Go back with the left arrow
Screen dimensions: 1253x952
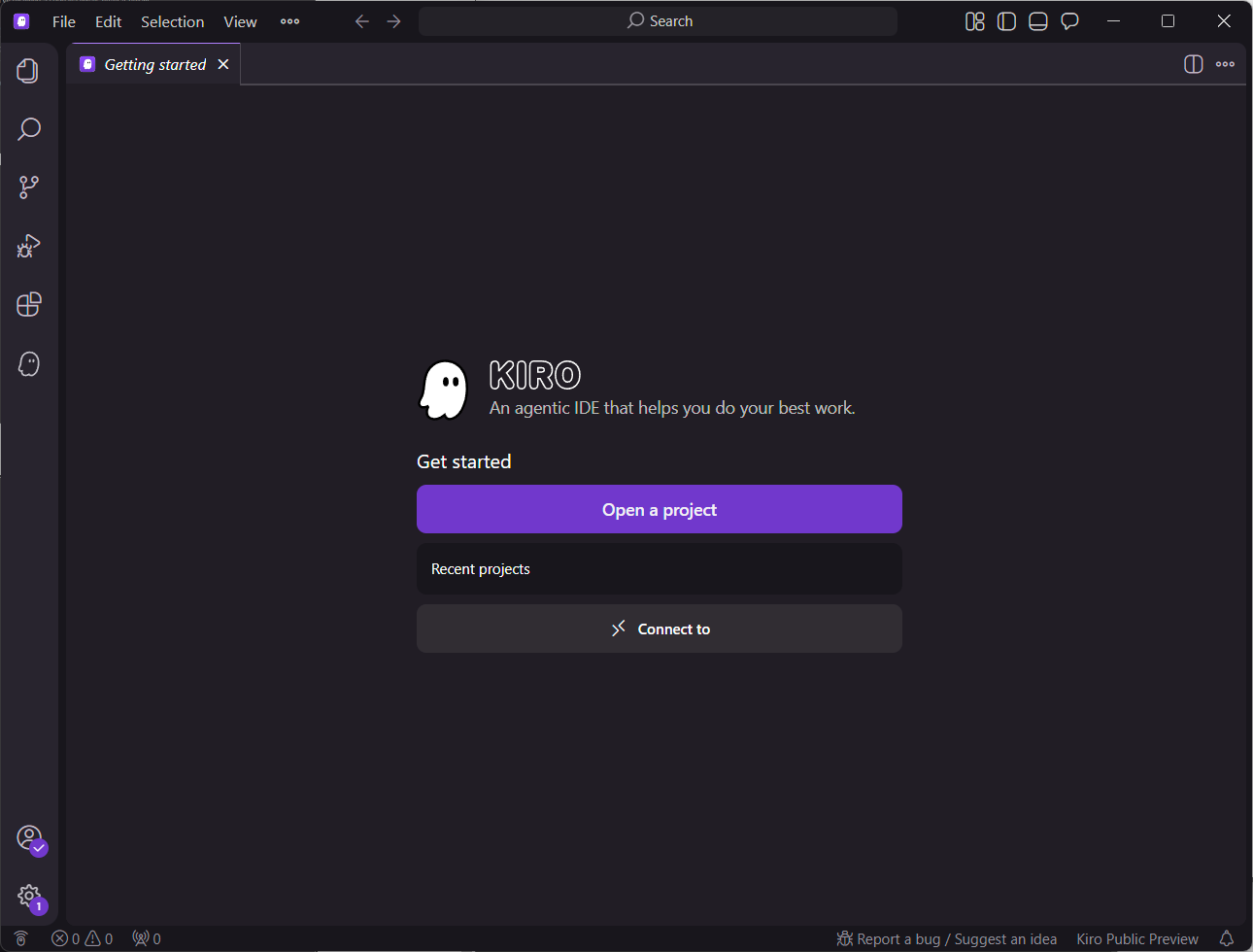(x=362, y=21)
